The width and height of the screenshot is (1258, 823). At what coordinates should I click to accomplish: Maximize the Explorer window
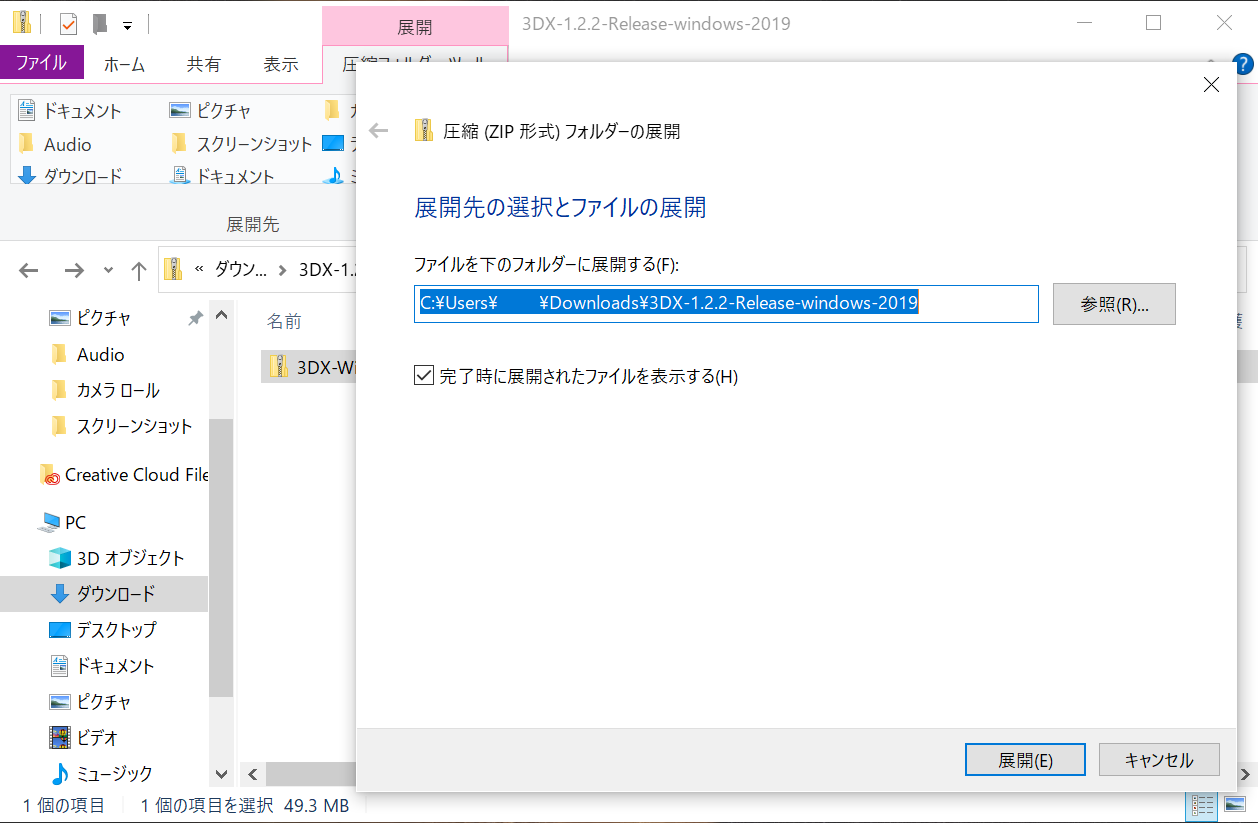tap(1153, 22)
